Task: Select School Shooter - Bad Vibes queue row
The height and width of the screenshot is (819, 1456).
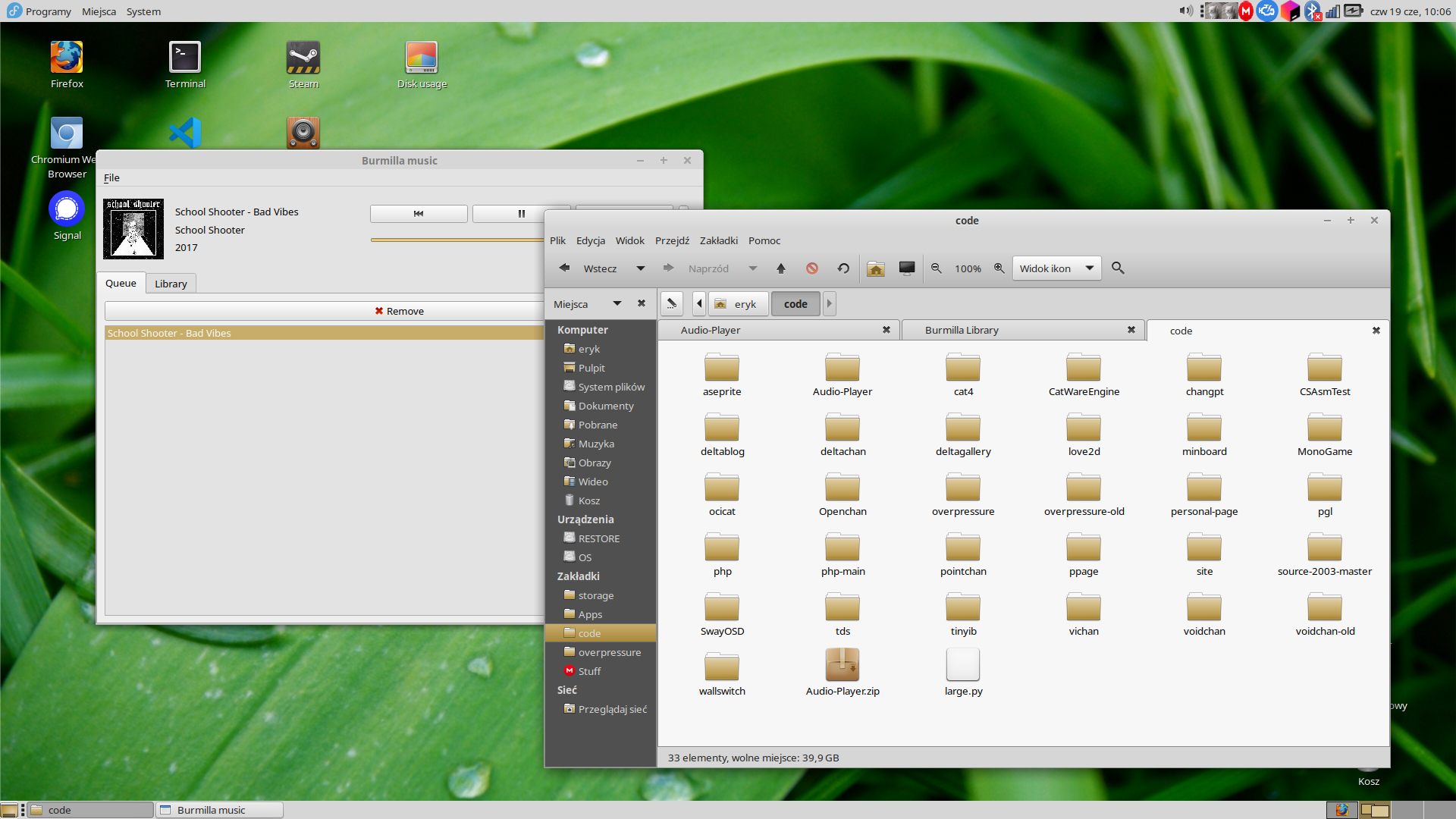Action: coord(325,333)
